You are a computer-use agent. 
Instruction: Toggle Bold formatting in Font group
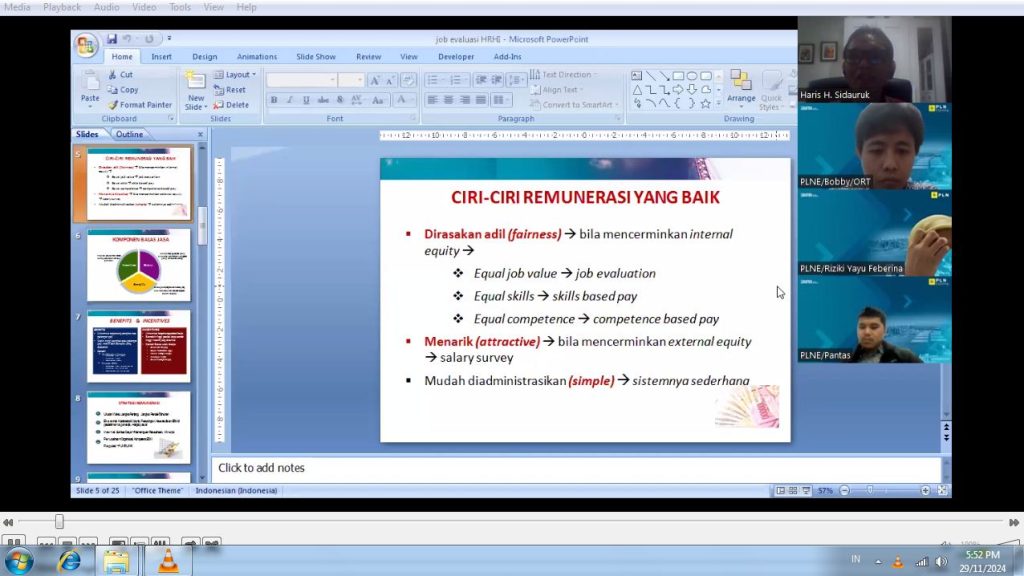(274, 100)
